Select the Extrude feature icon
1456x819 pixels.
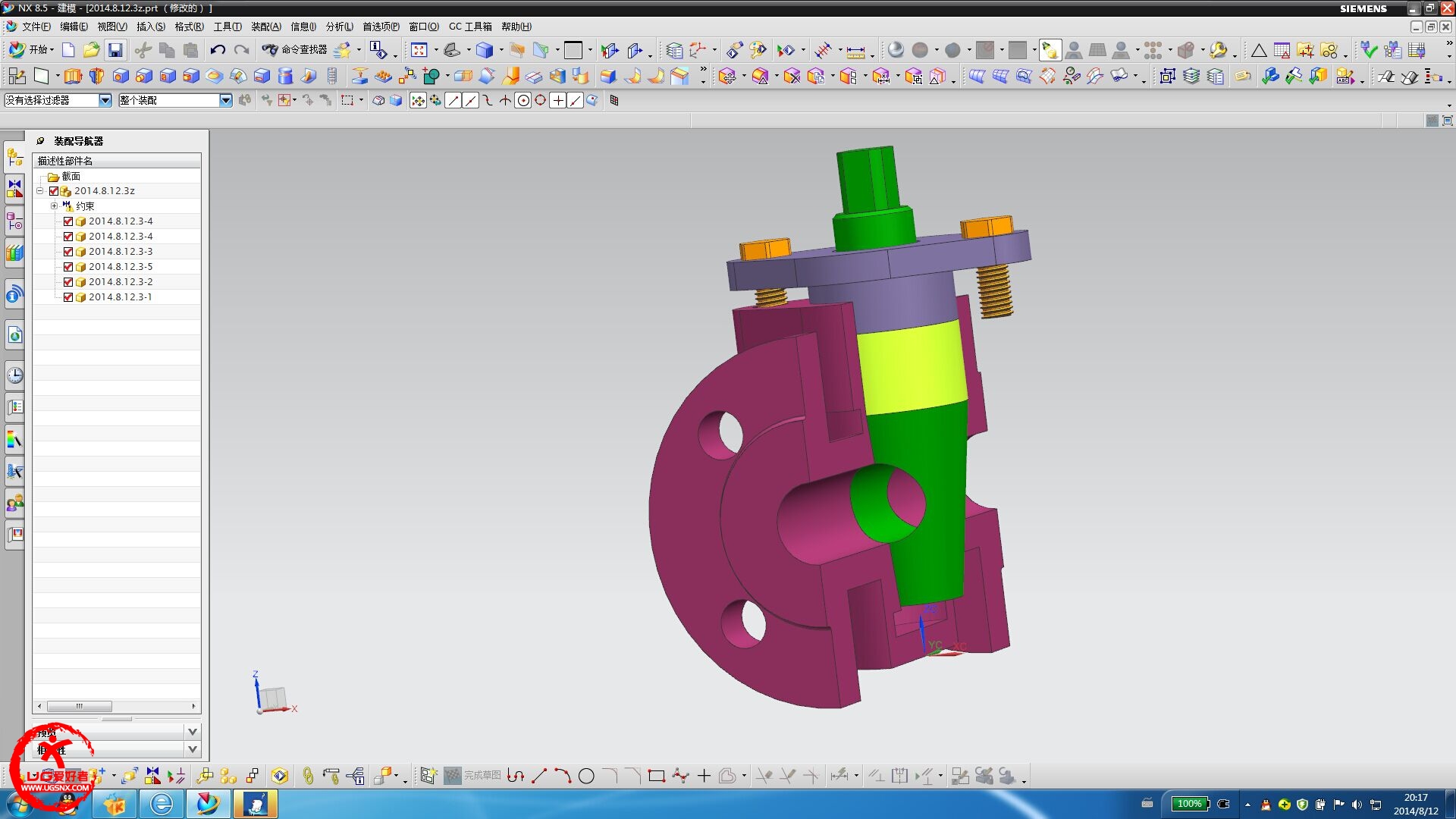[73, 76]
